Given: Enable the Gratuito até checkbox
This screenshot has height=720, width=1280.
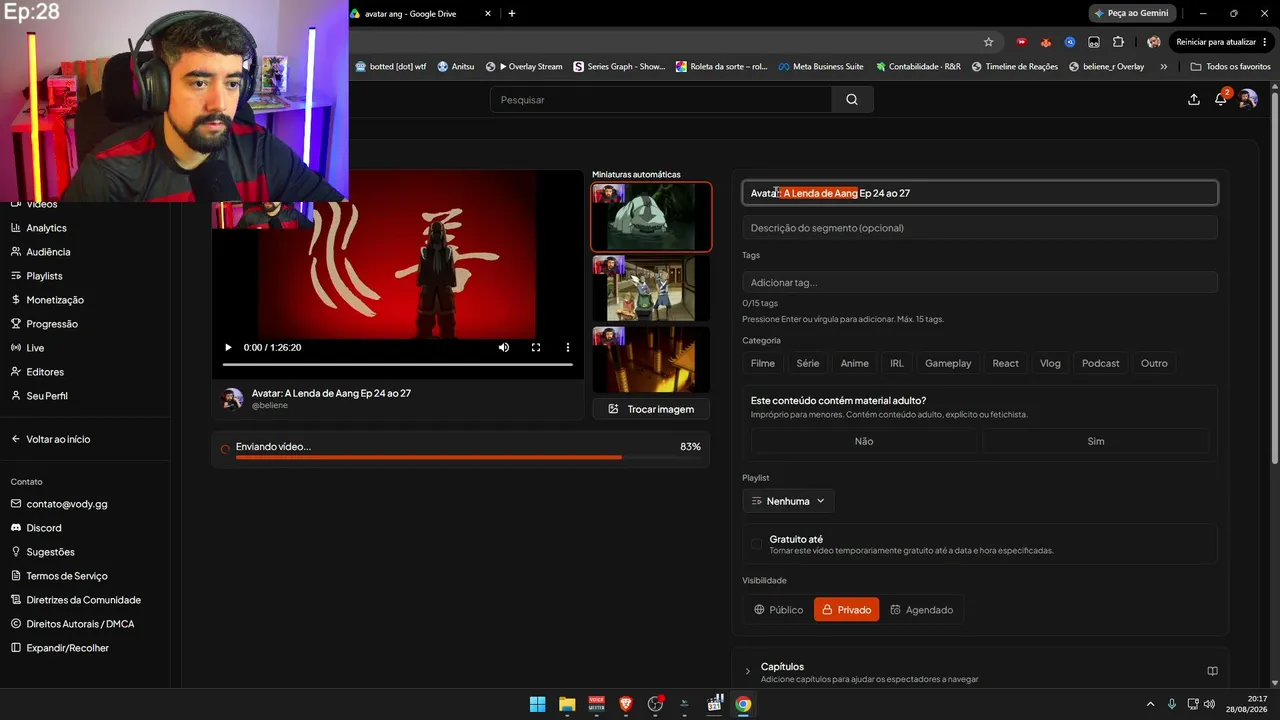Looking at the screenshot, I should pyautogui.click(x=756, y=544).
